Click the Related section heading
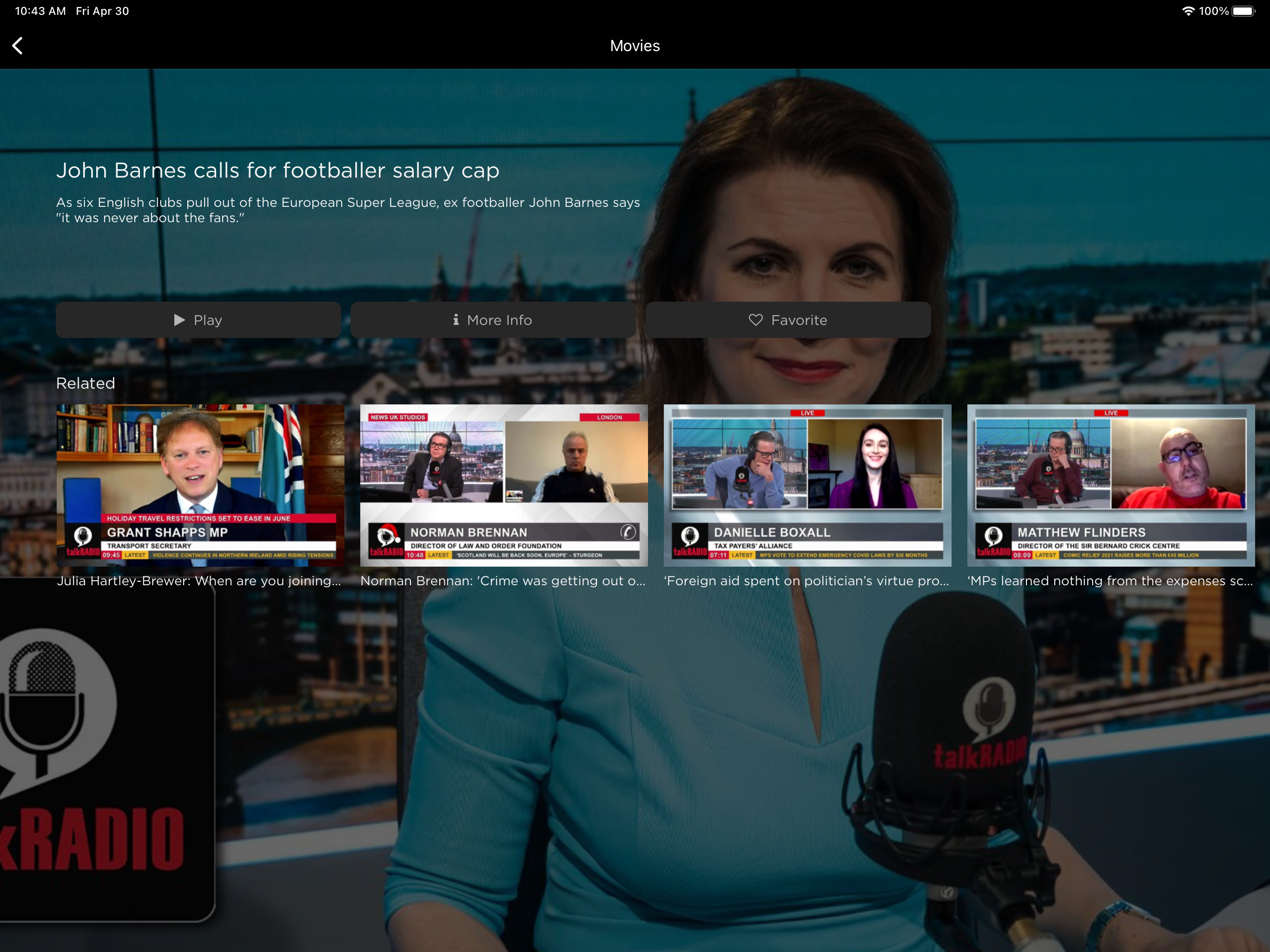1270x952 pixels. 86,383
